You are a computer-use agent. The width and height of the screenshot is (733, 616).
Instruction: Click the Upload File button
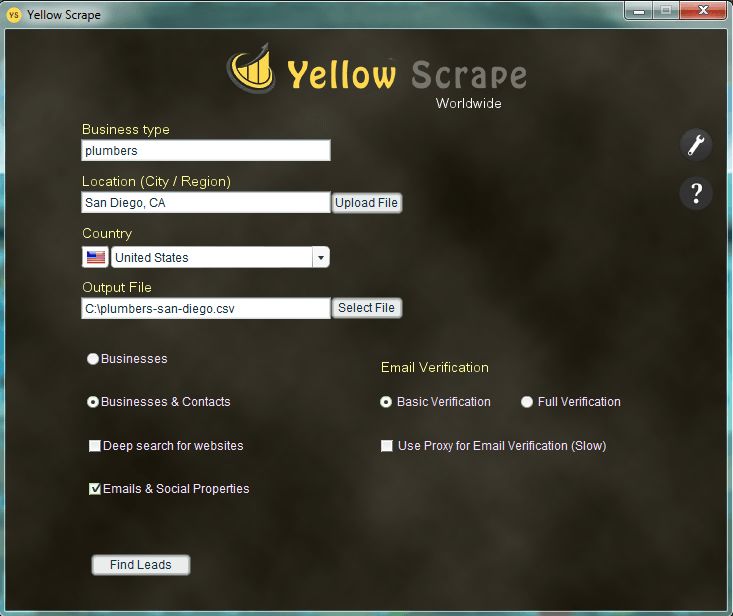click(x=366, y=203)
